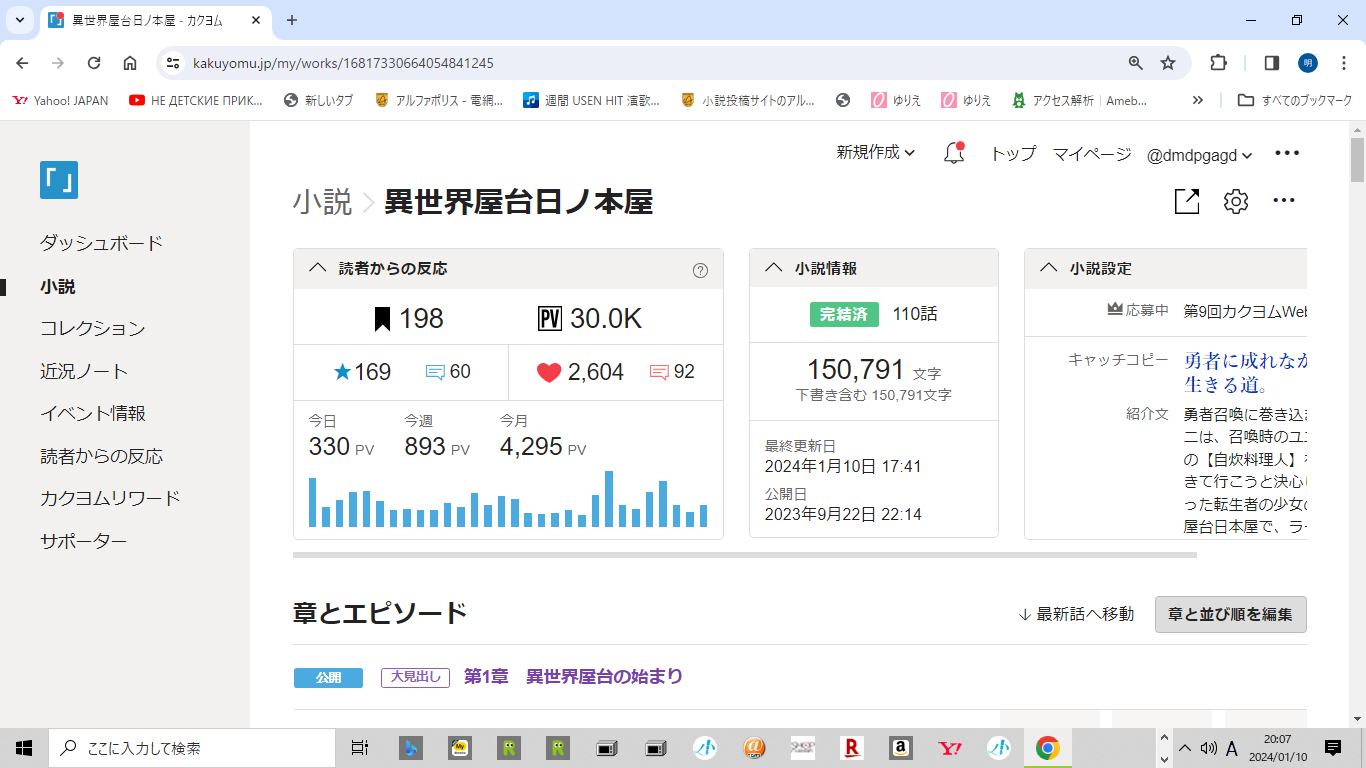This screenshot has height=768, width=1366.
Task: Expand the @dmdpgagd account menu
Action: pyautogui.click(x=1199, y=155)
